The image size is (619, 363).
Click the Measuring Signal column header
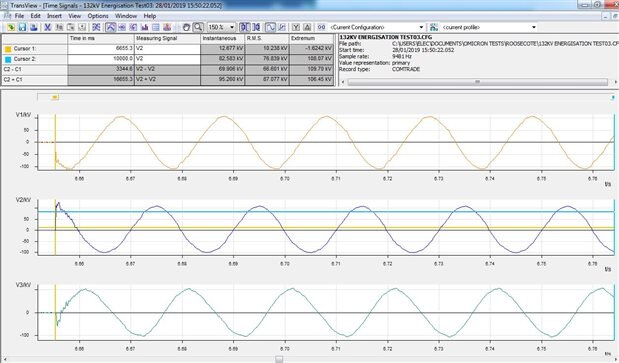click(167, 39)
